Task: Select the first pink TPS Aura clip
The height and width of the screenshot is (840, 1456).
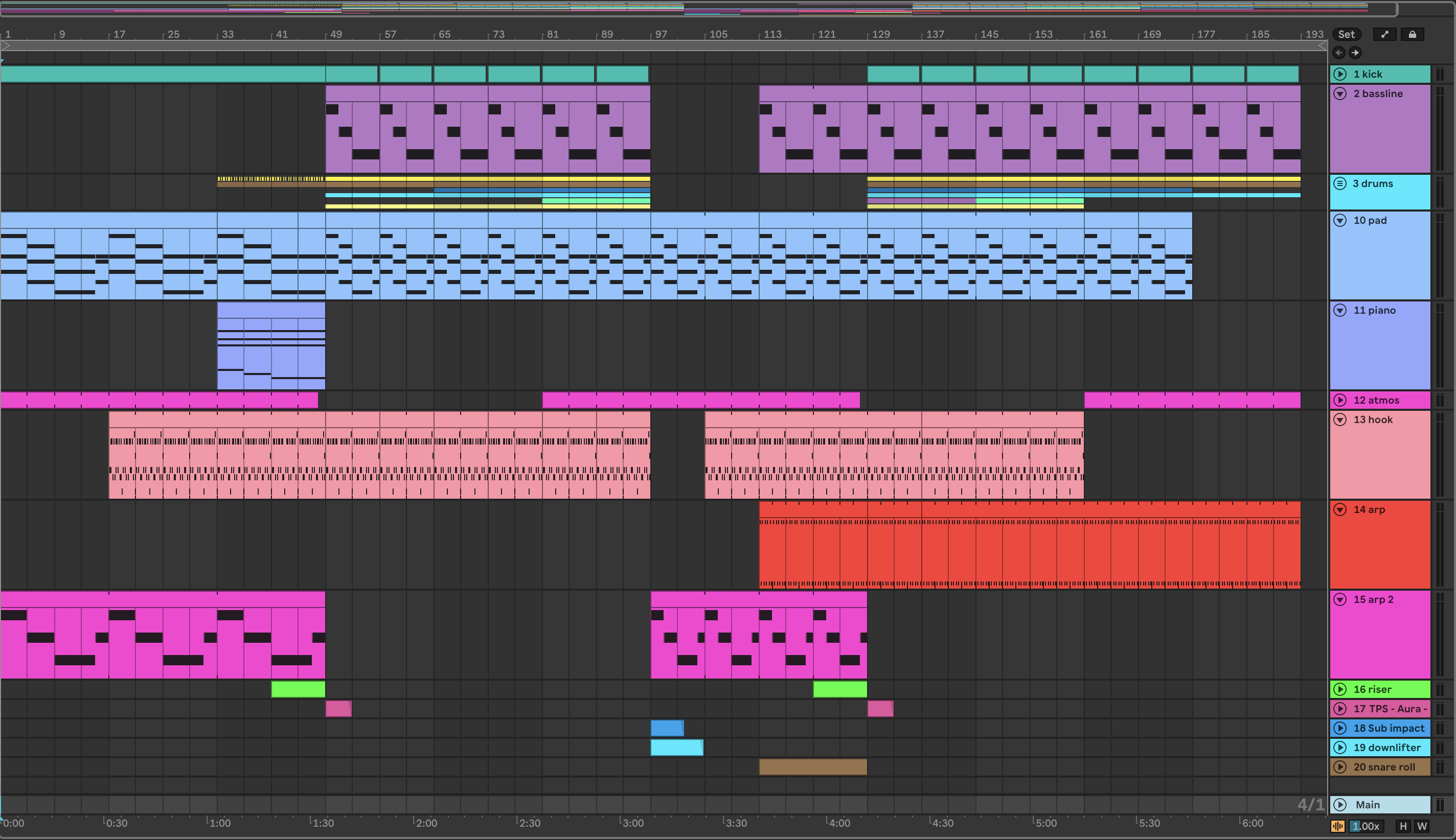Action: click(x=339, y=709)
